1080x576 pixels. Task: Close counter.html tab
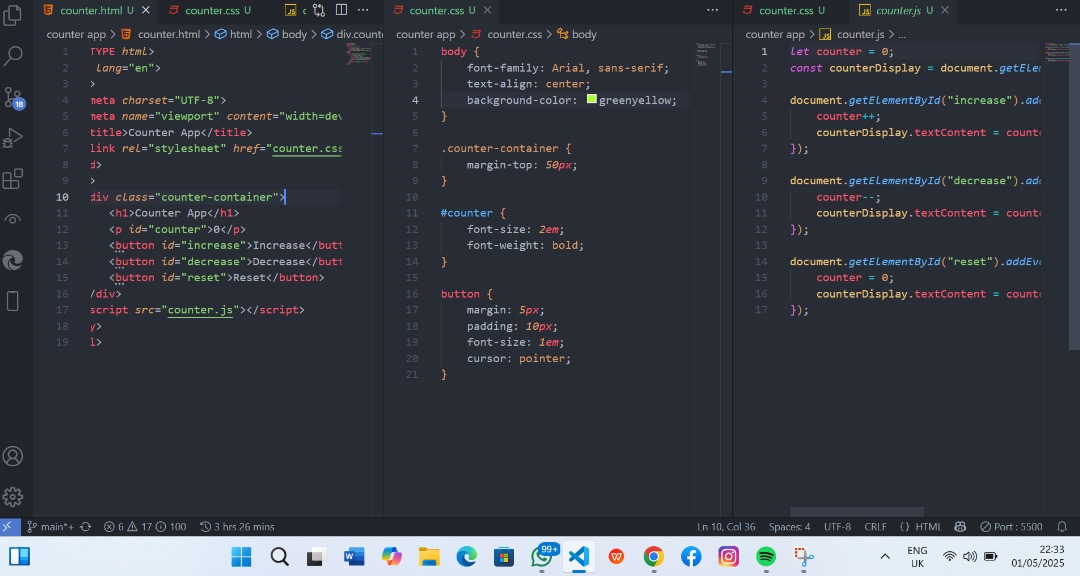[145, 10]
